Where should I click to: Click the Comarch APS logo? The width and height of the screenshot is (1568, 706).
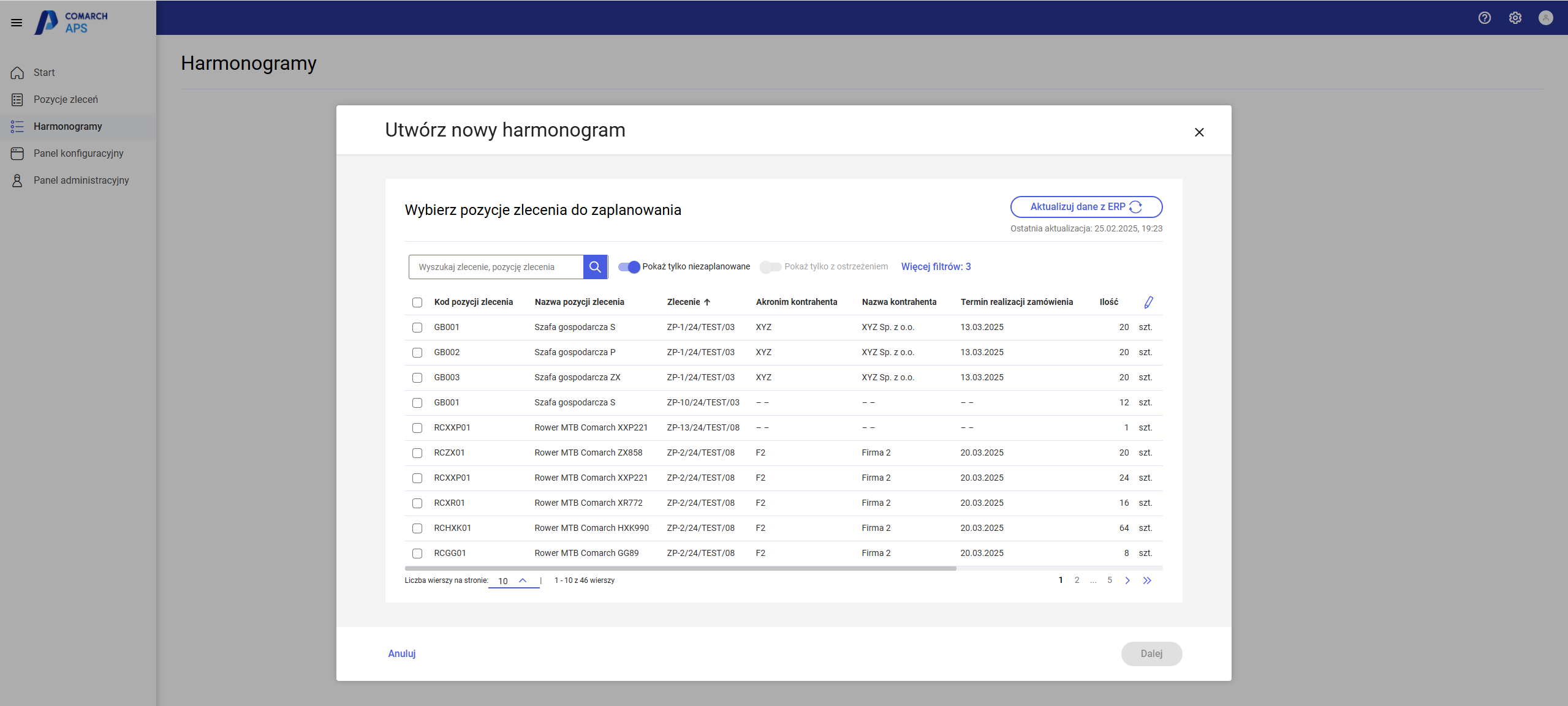tap(71, 23)
